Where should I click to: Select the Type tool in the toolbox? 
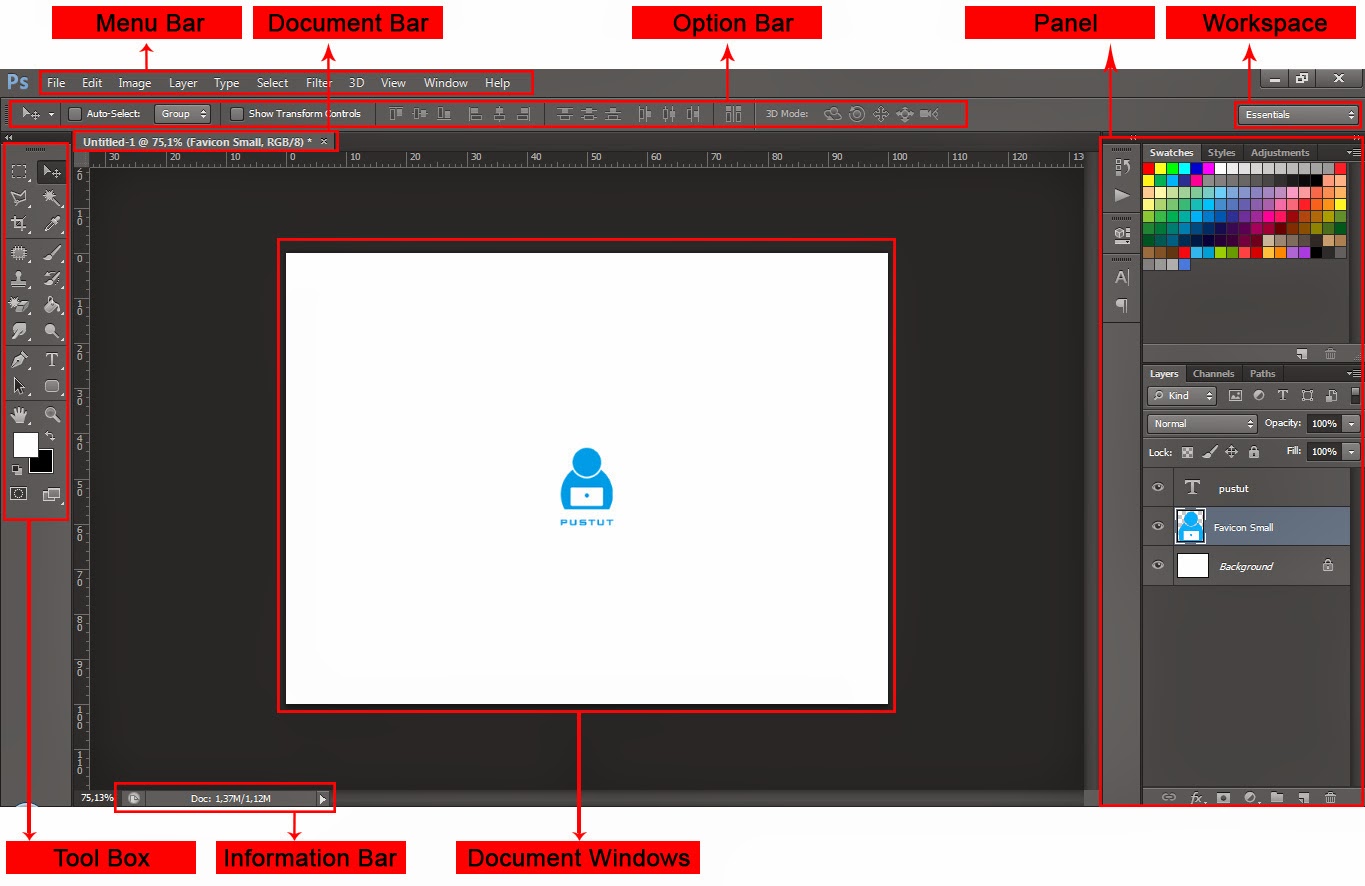(x=51, y=360)
